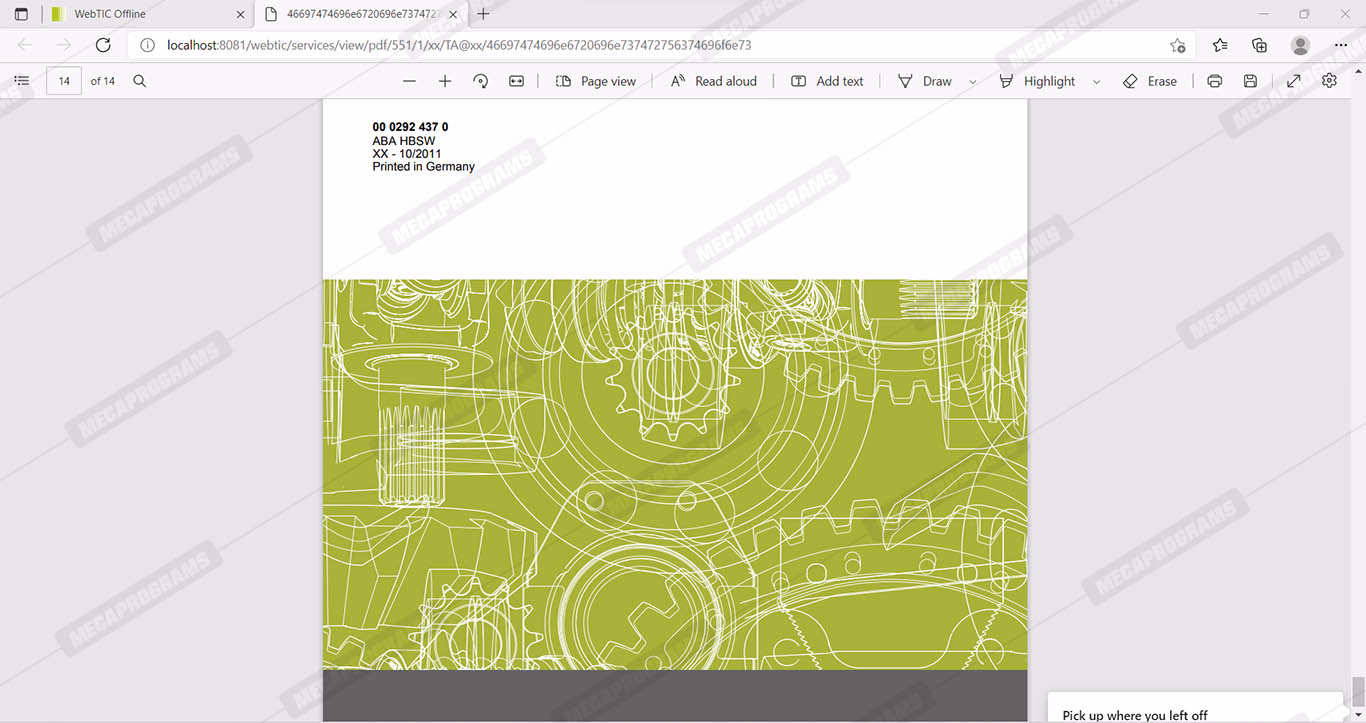This screenshot has width=1366, height=723.
Task: Toggle fit to width icon
Action: tap(516, 81)
